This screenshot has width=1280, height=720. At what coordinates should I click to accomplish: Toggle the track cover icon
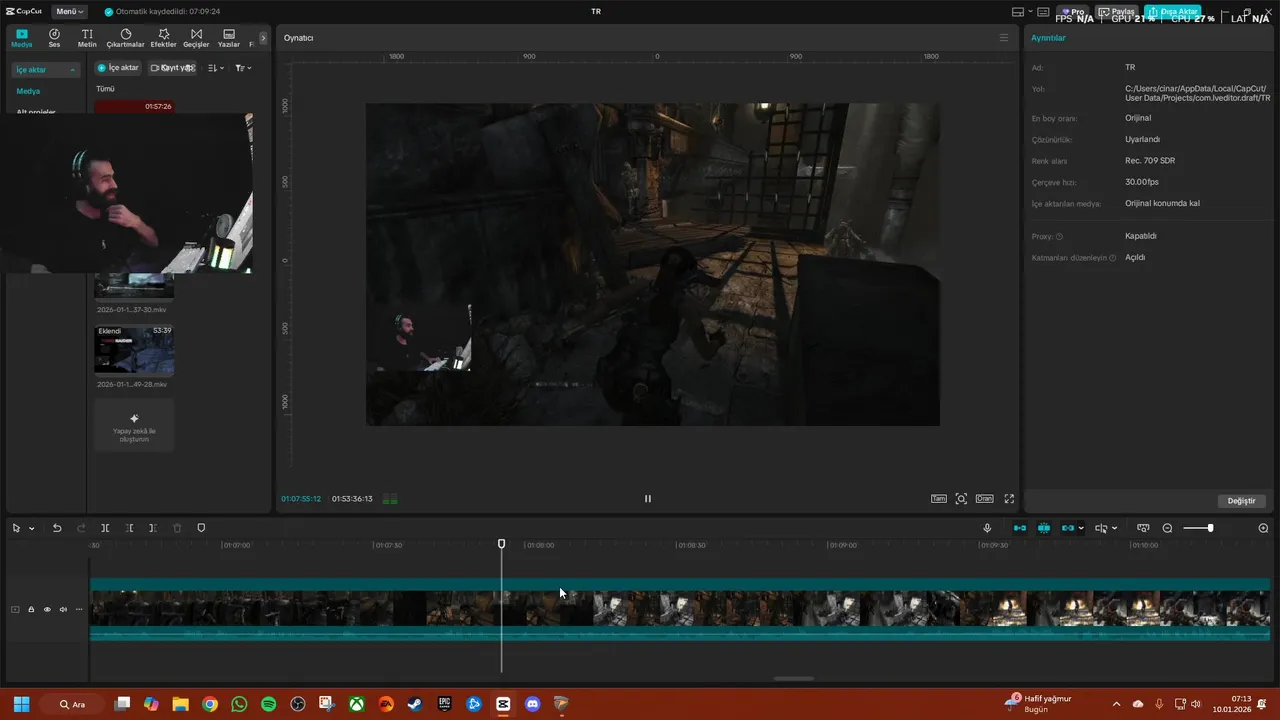(15, 609)
